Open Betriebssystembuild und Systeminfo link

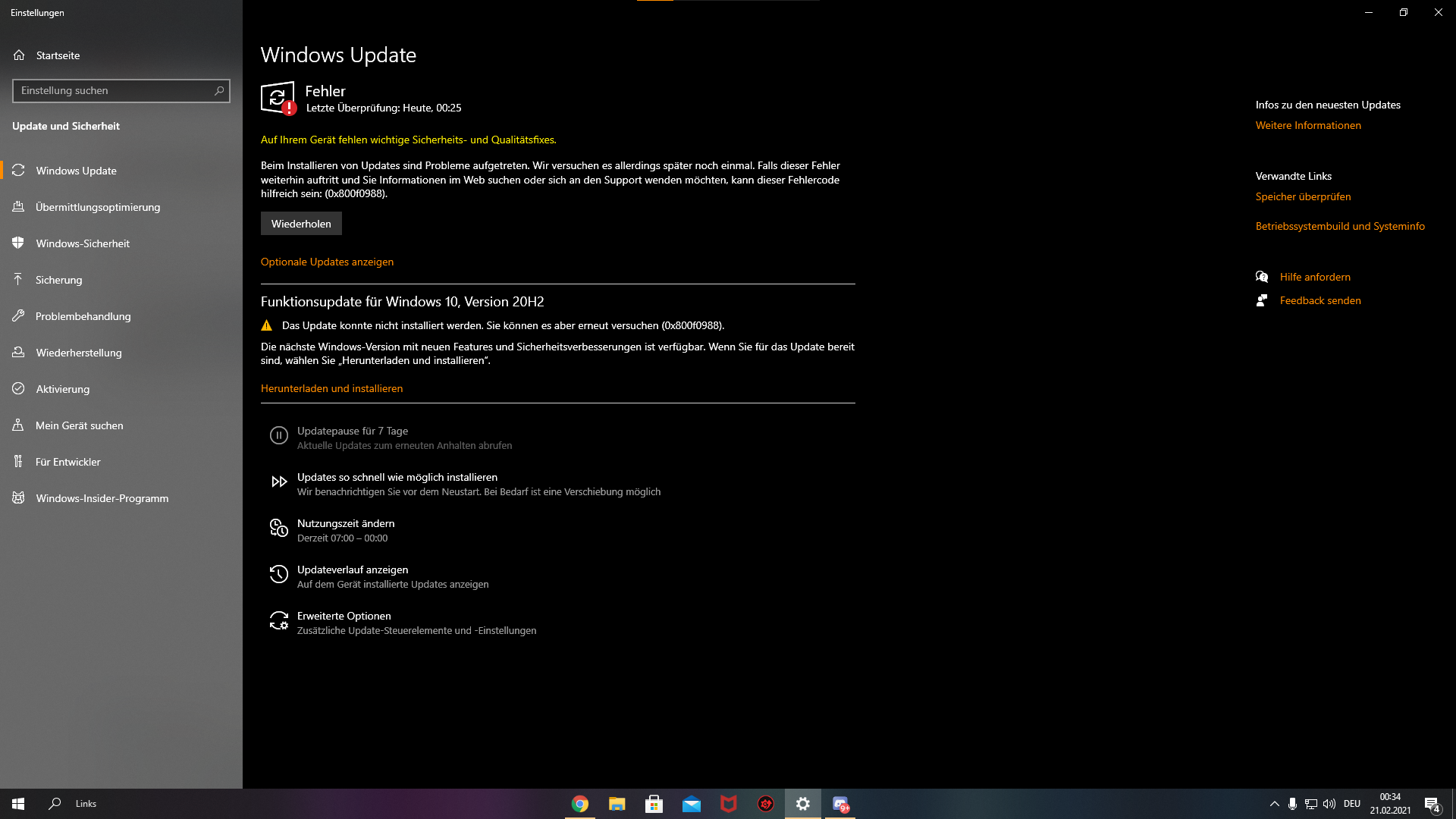(x=1340, y=226)
